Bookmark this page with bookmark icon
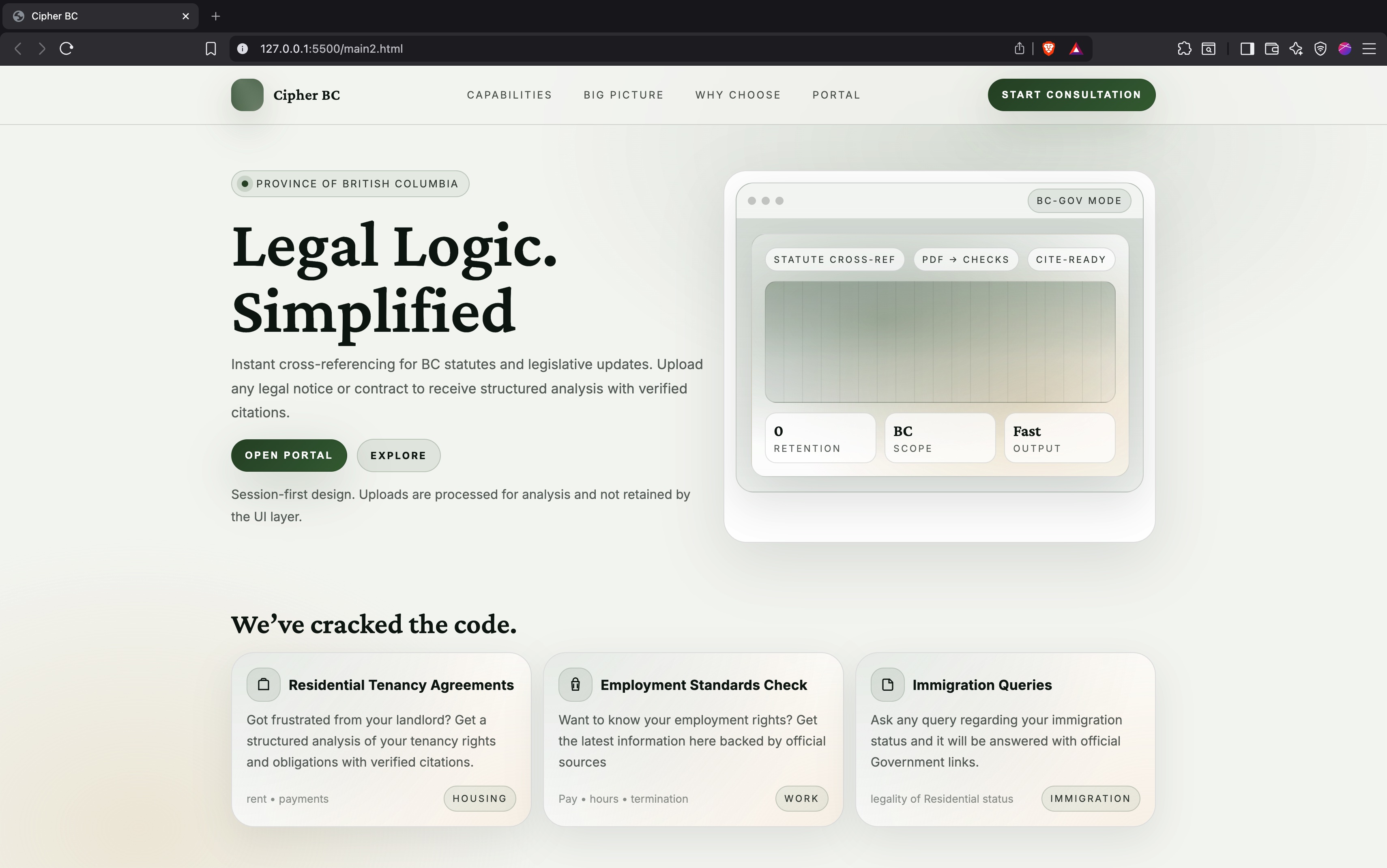Screen dimensions: 1387x868 (x=210, y=49)
